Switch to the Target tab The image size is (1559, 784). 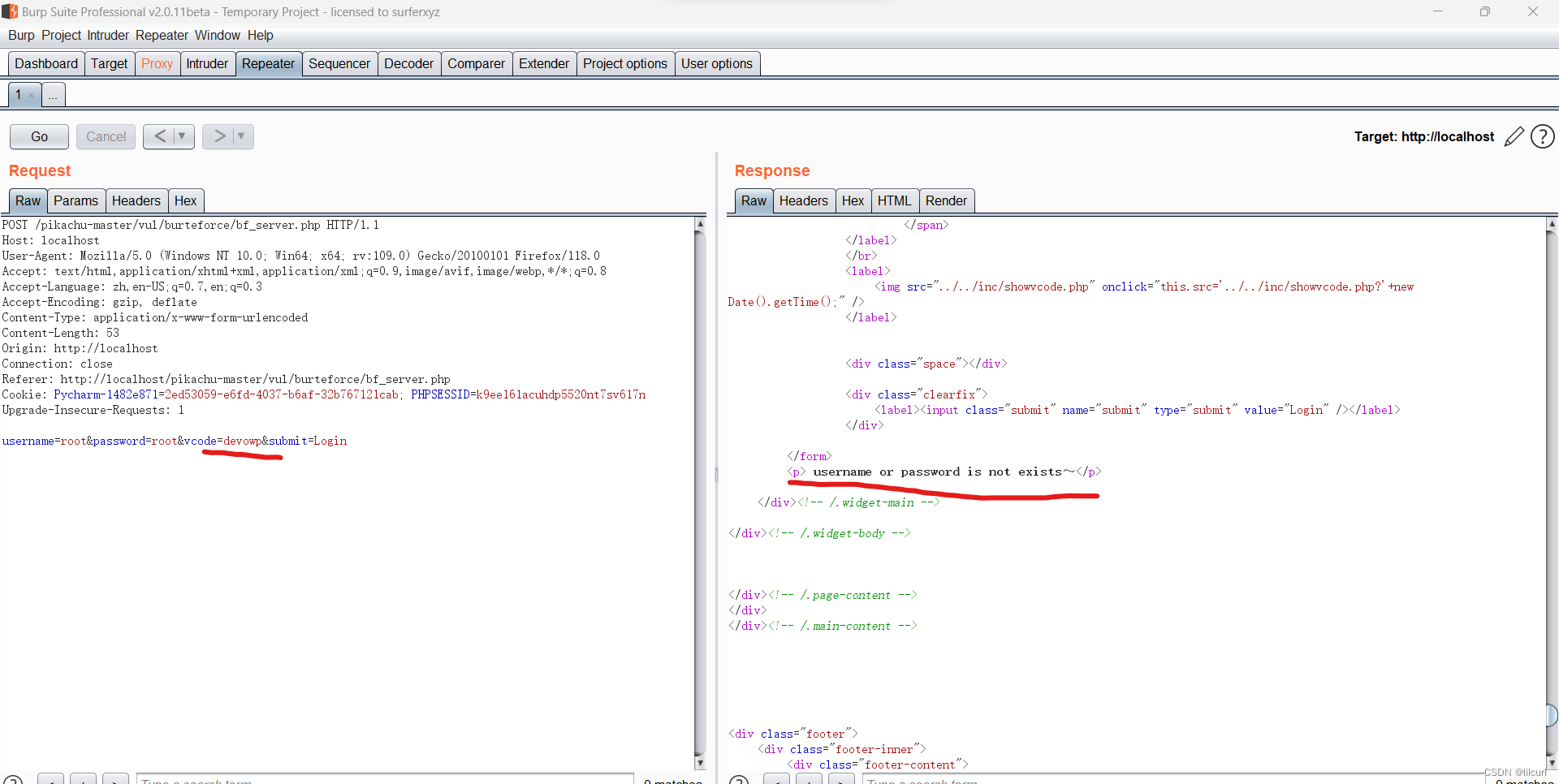coord(110,64)
